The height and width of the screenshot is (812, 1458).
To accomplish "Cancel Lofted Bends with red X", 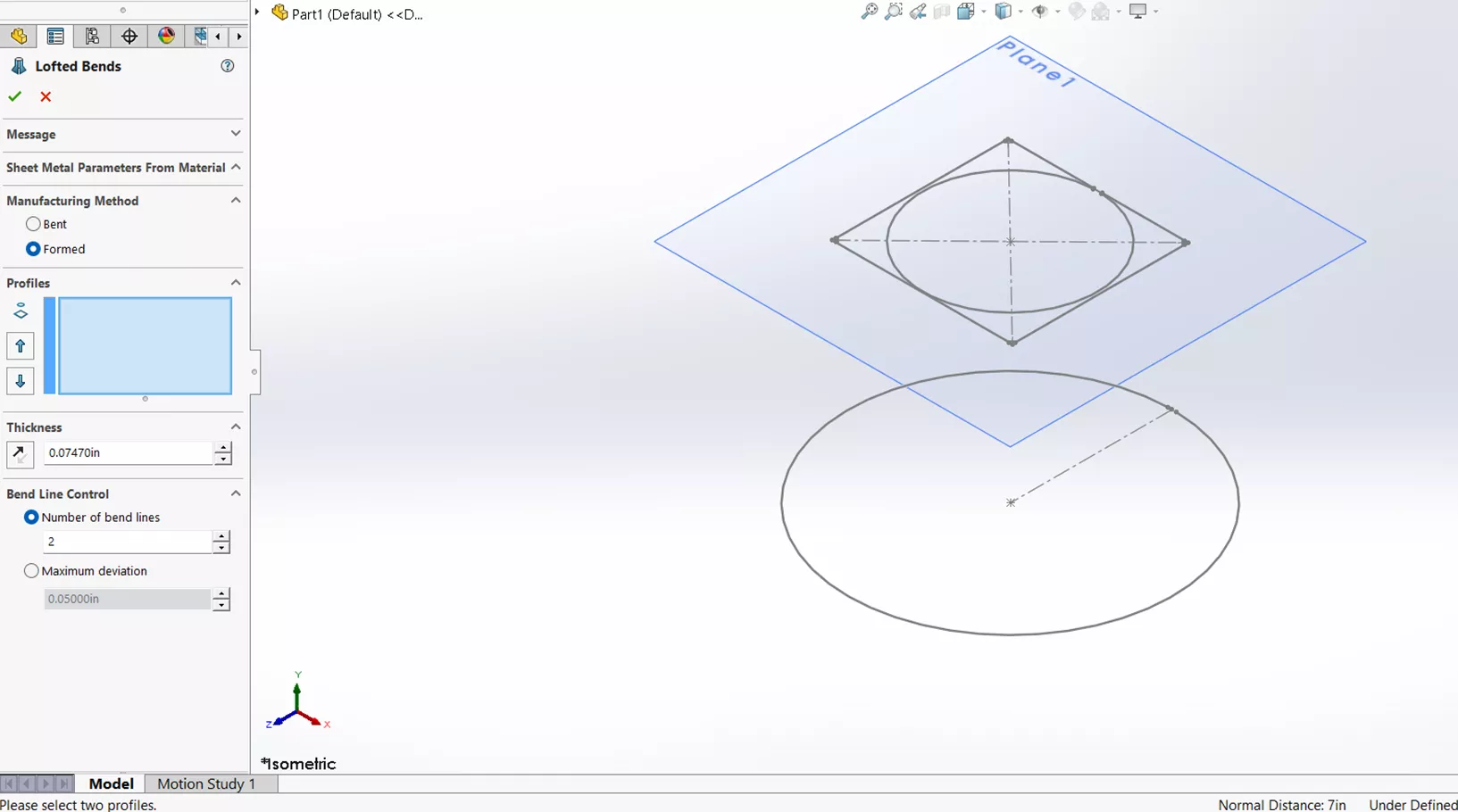I will [46, 96].
